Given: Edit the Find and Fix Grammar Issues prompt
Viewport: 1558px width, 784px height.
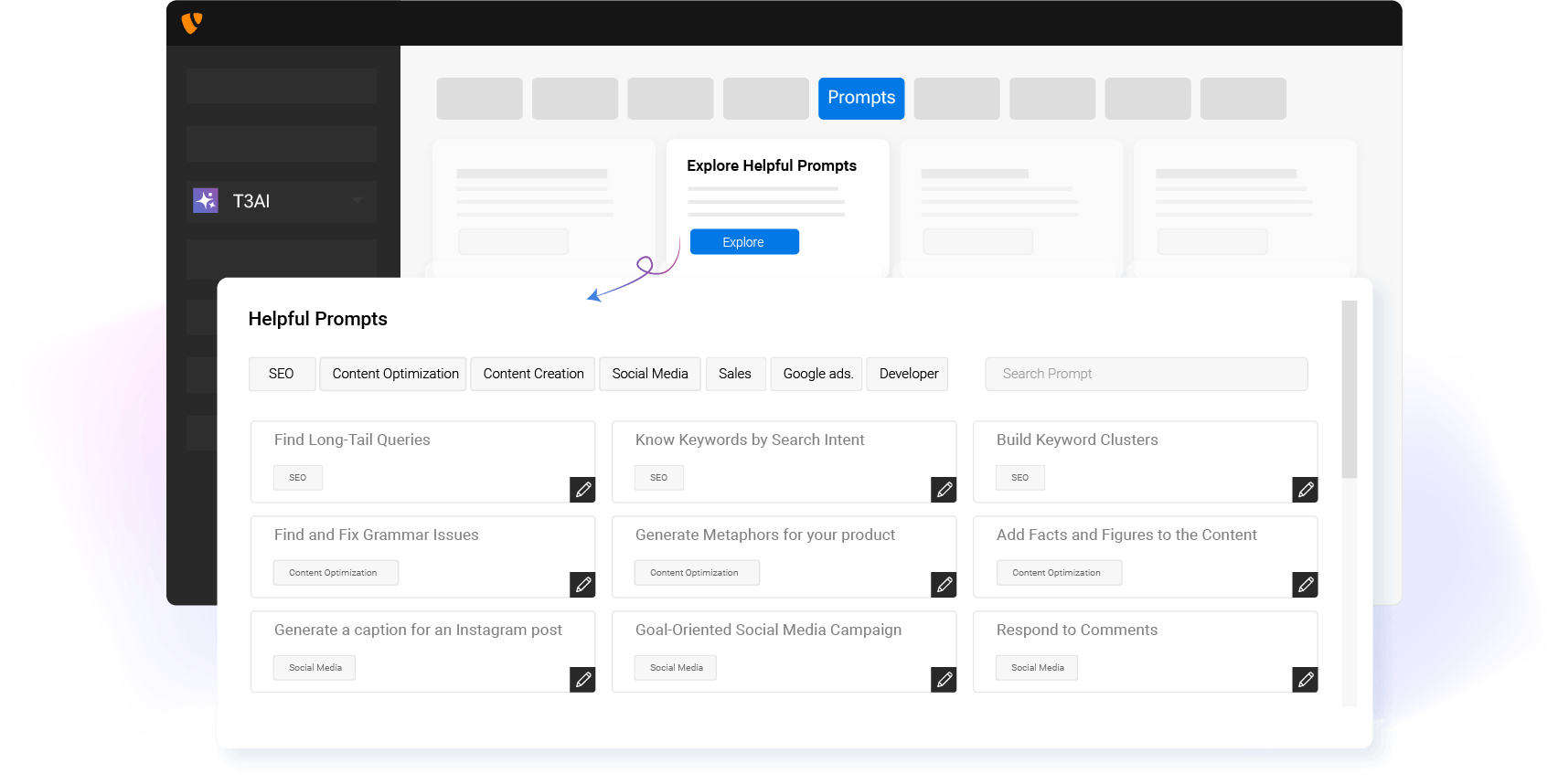Looking at the screenshot, I should [x=582, y=585].
